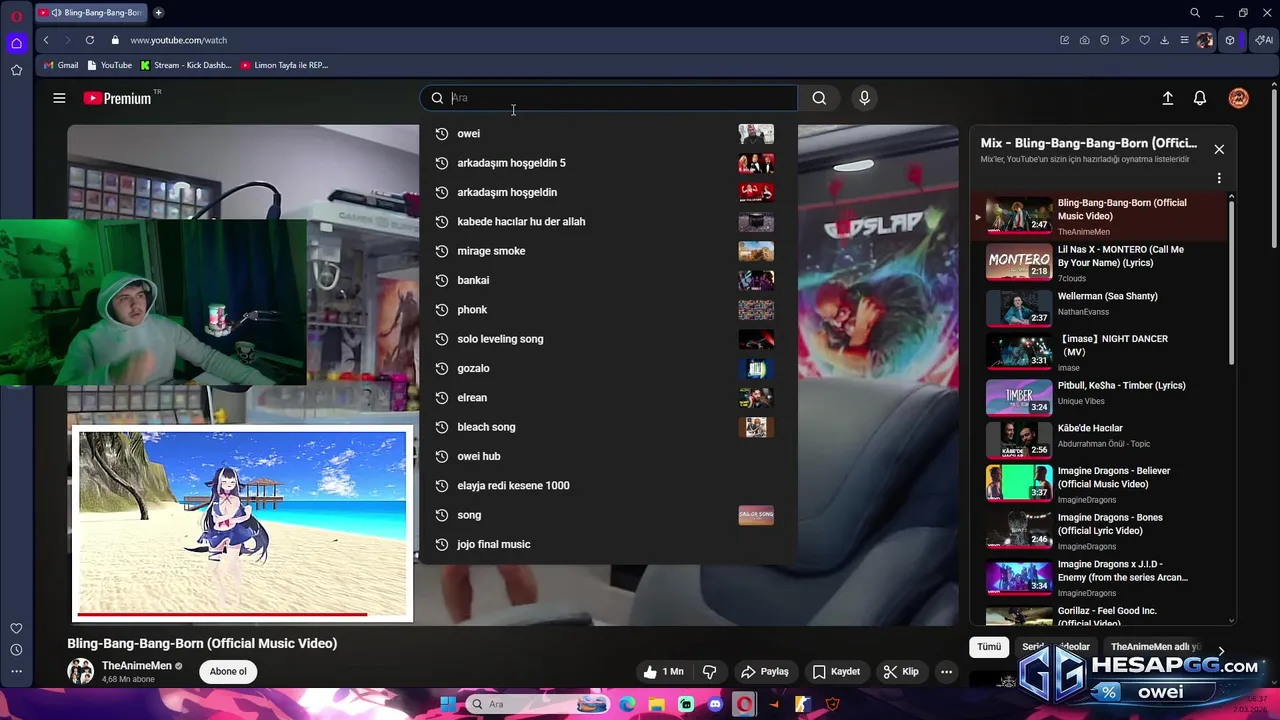Open Opera easy setup sliders icon
The height and width of the screenshot is (720, 1280).
click(x=1184, y=40)
